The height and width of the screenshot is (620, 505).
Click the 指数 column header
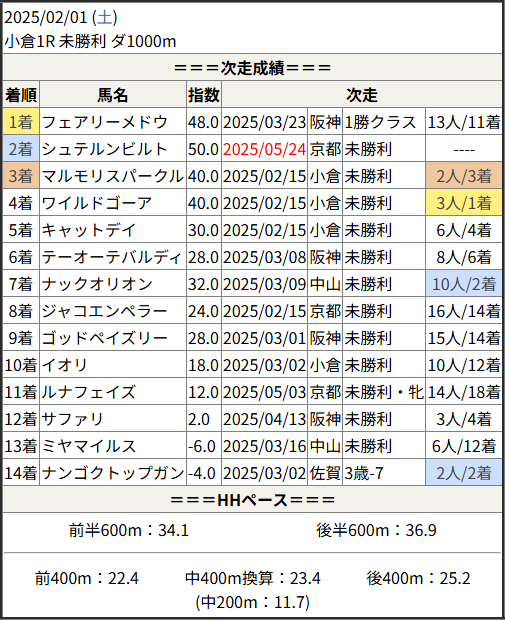click(204, 95)
